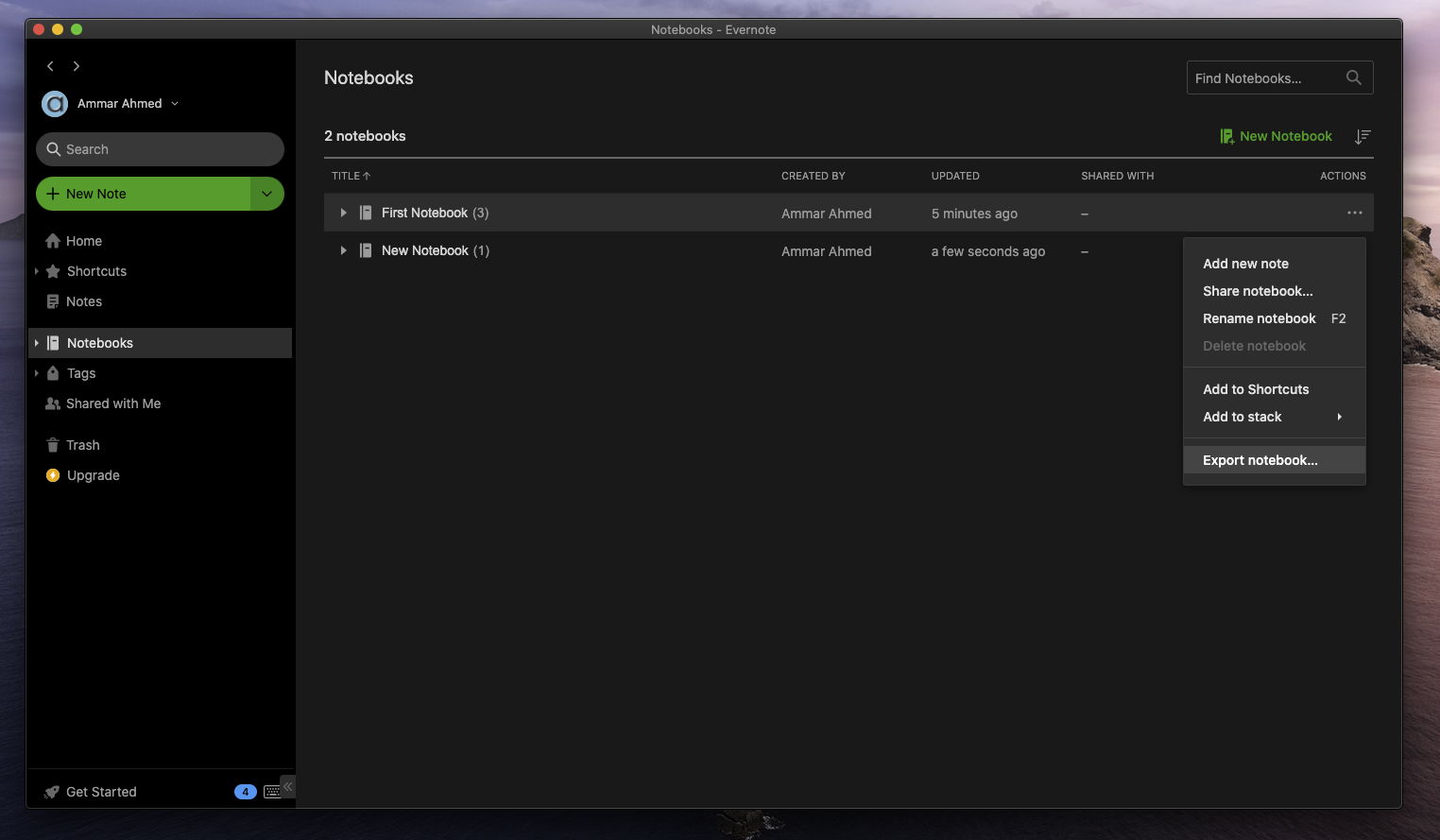Expand the First Notebook row
The height and width of the screenshot is (840, 1440).
click(343, 214)
